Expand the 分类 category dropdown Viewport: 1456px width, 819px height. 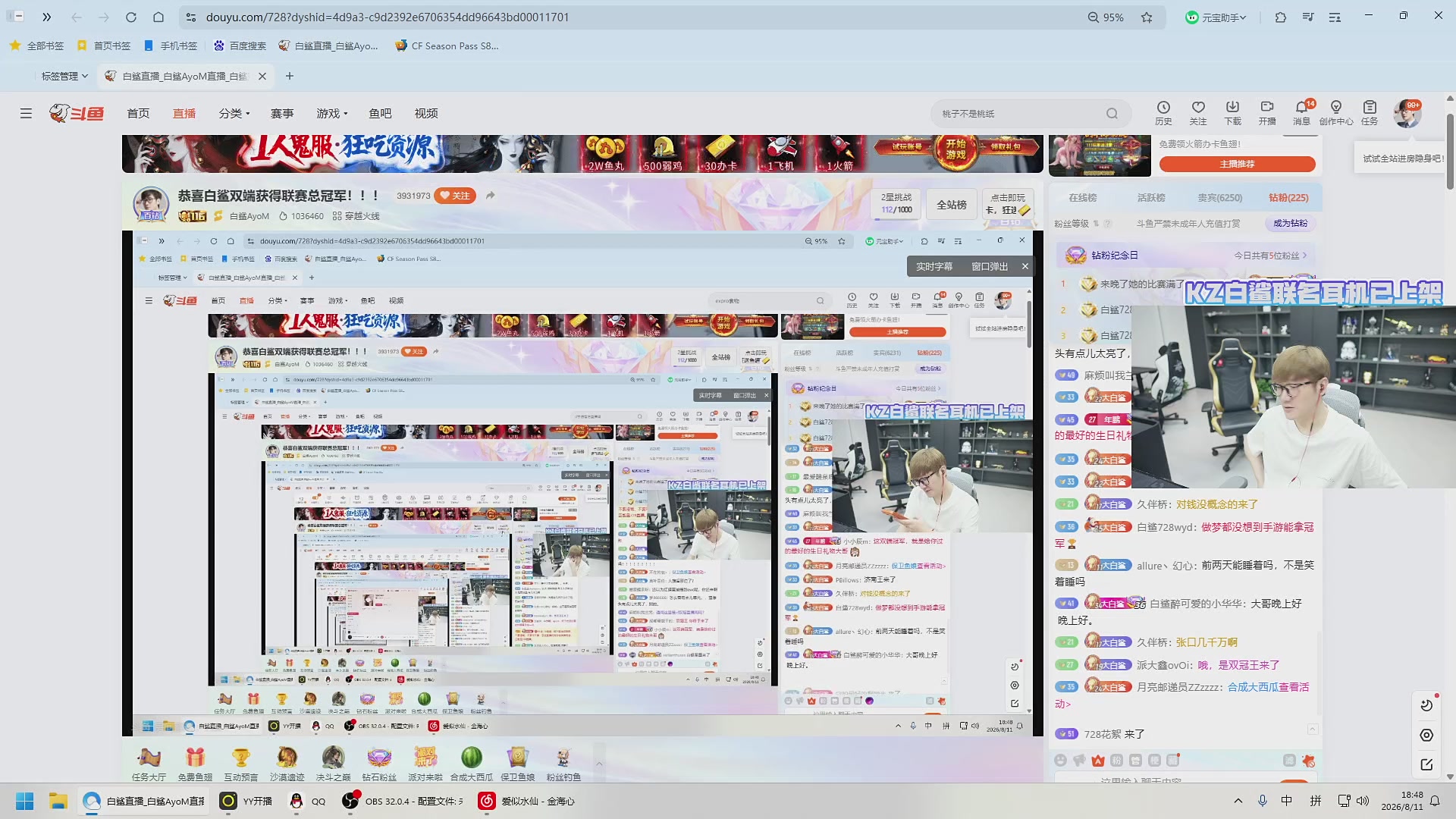pos(234,114)
